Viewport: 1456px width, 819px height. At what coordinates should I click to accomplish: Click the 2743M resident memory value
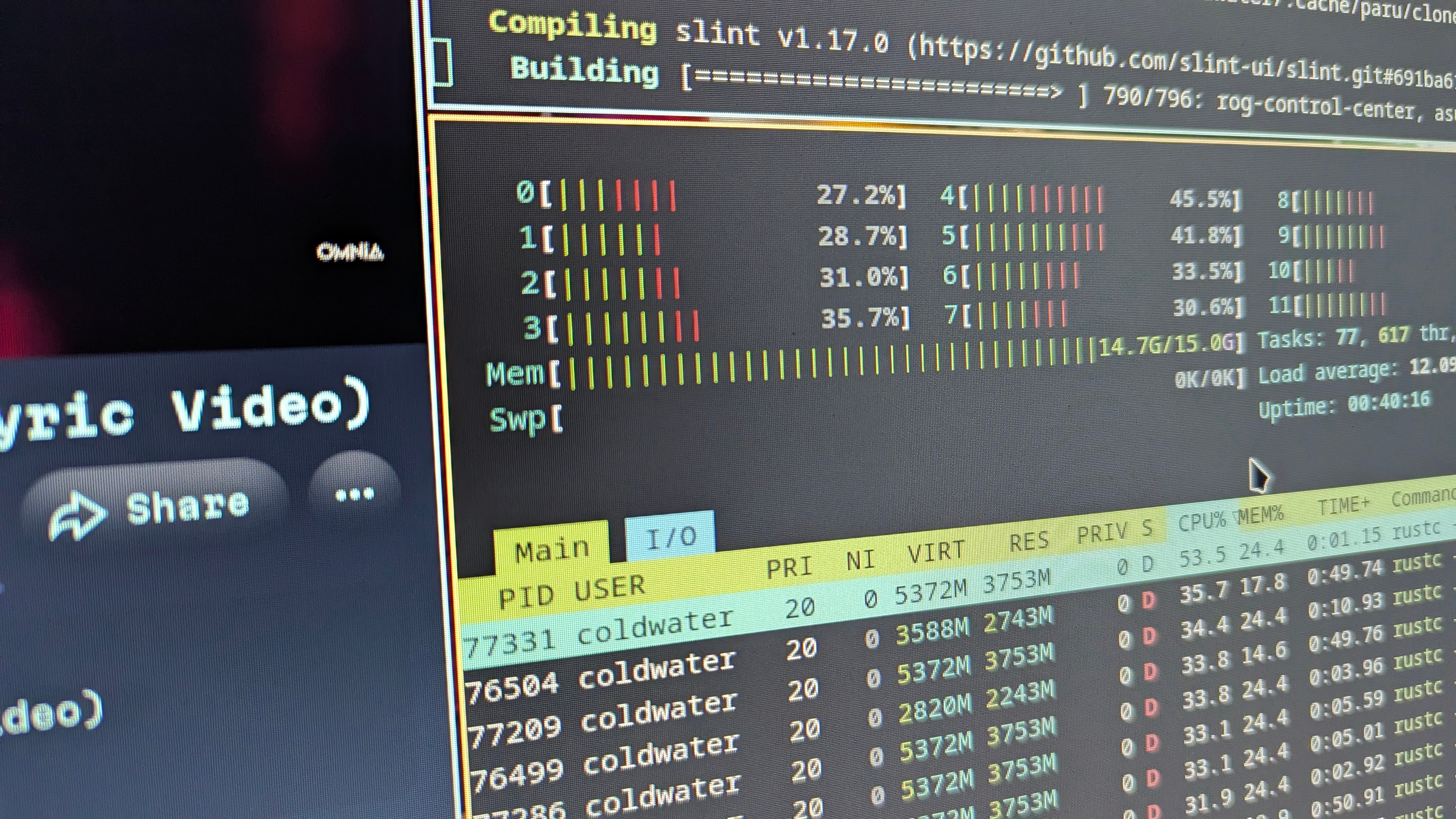1019,619
